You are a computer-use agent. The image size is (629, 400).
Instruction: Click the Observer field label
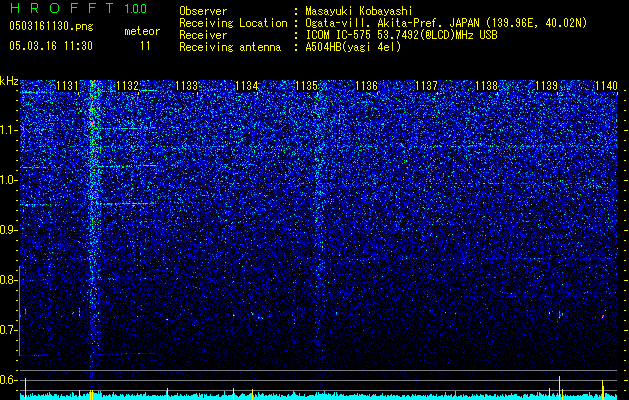click(203, 11)
